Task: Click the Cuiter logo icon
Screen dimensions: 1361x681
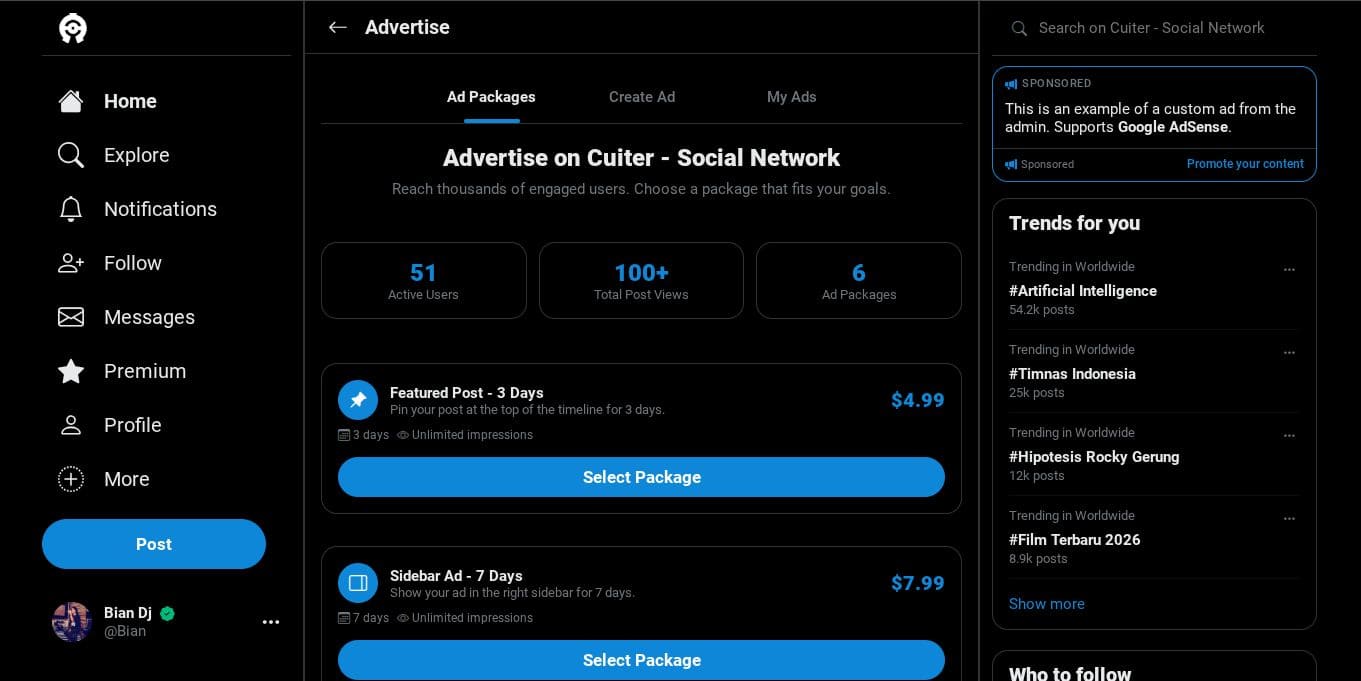Action: click(73, 28)
